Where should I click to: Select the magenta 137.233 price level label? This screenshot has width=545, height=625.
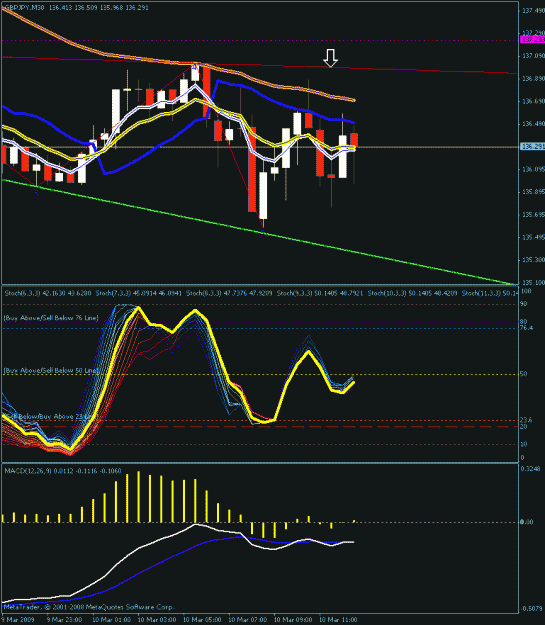(533, 39)
